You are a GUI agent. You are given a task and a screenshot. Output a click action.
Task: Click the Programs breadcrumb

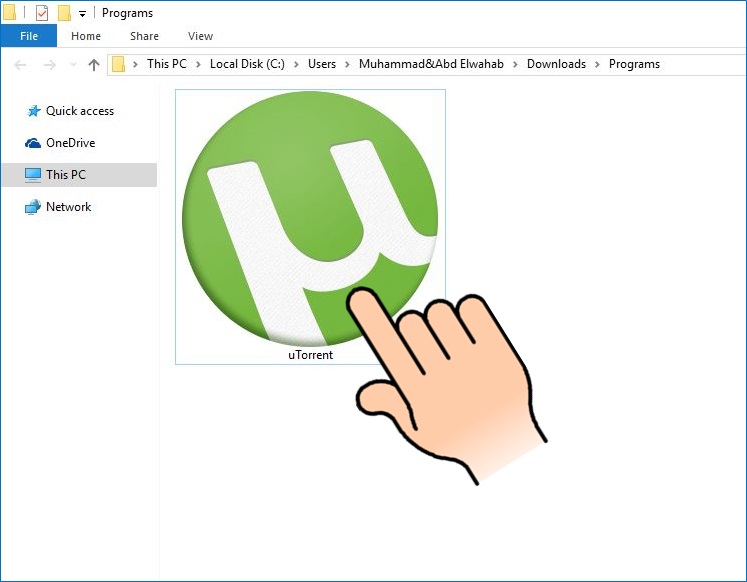(634, 64)
